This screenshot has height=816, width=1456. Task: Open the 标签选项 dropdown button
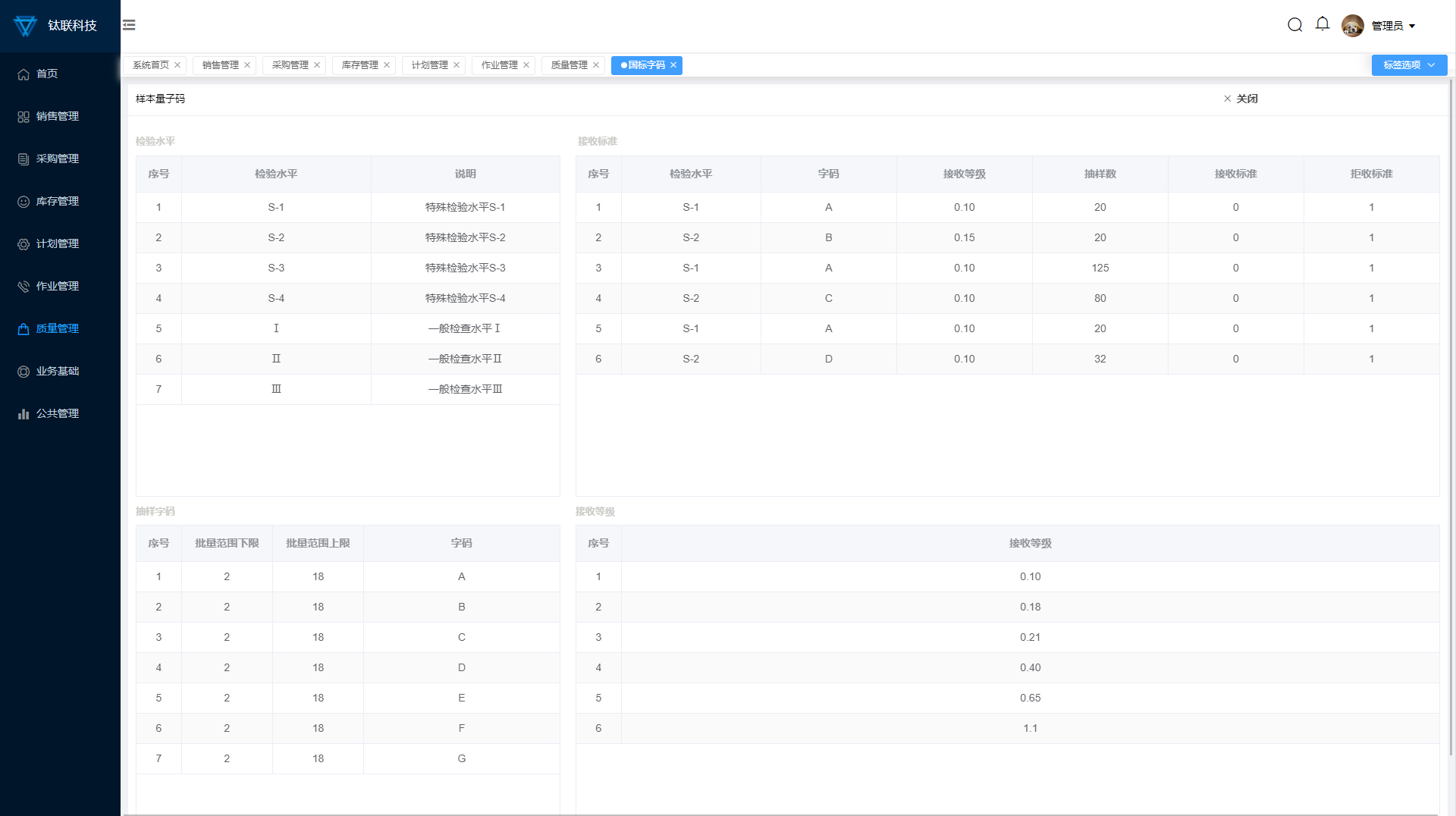1409,65
